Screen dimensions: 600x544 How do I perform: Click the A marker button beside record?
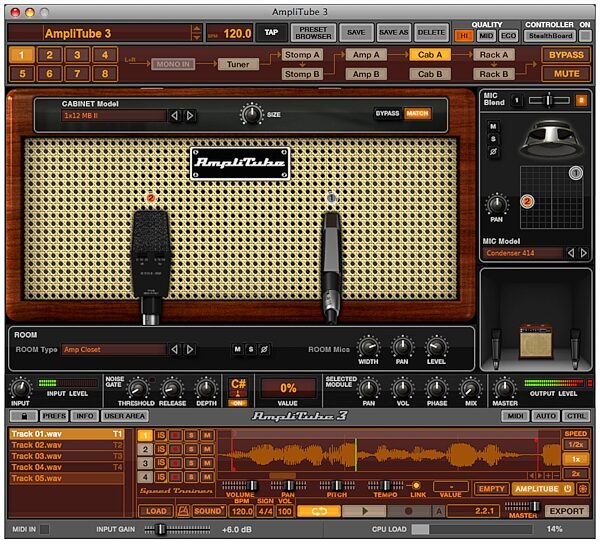click(439, 511)
